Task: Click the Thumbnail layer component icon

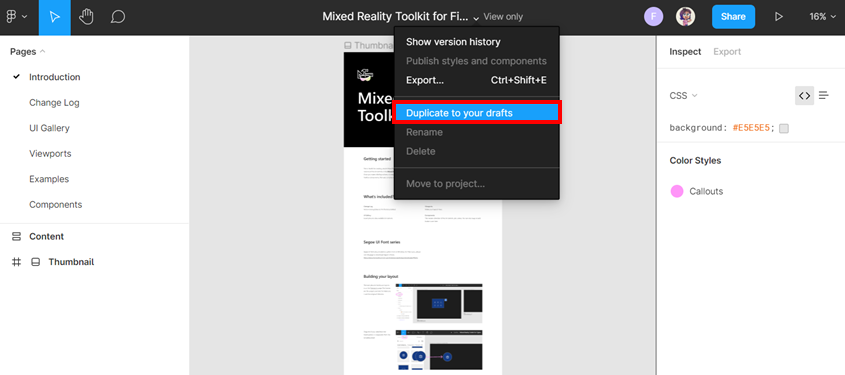Action: tap(36, 262)
